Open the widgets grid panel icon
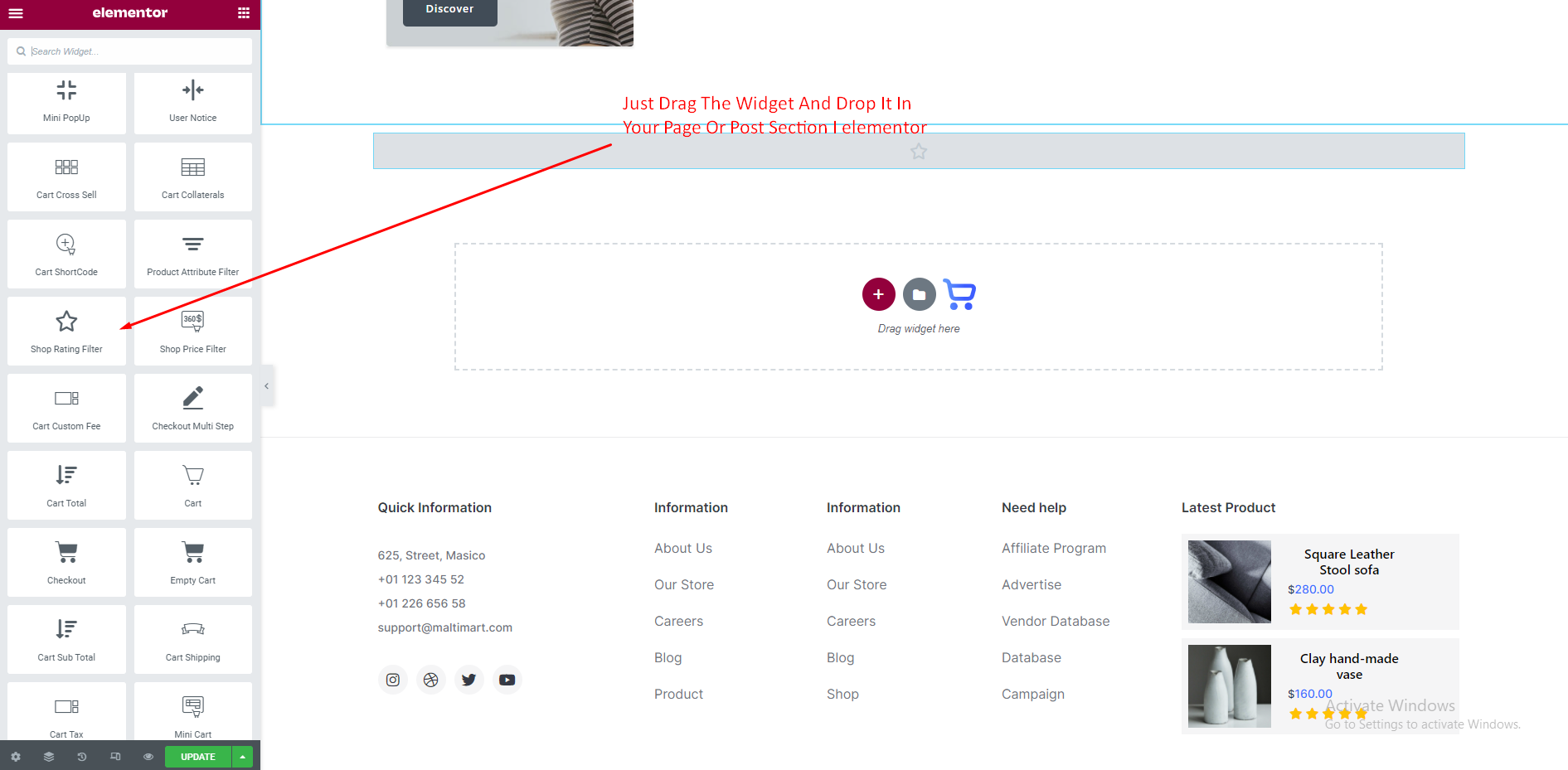Viewport: 1568px width, 770px height. [243, 13]
